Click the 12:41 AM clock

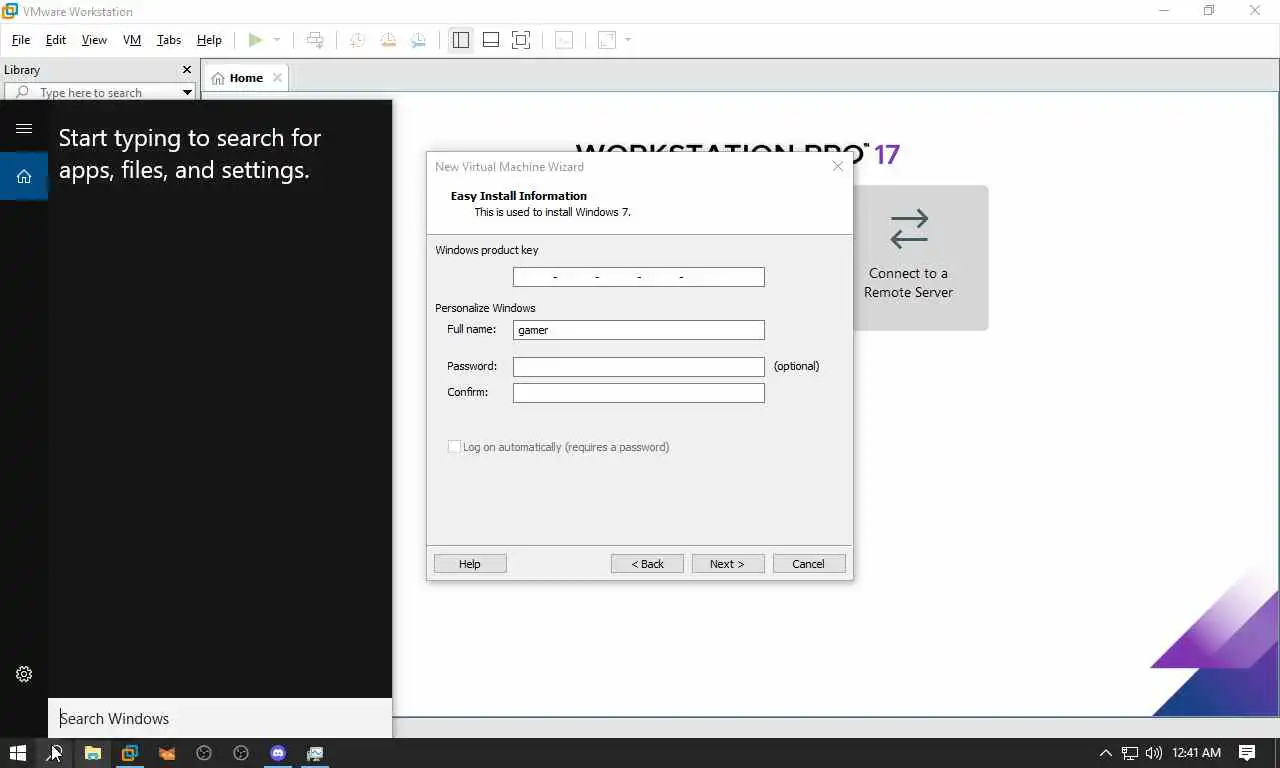(x=1196, y=753)
